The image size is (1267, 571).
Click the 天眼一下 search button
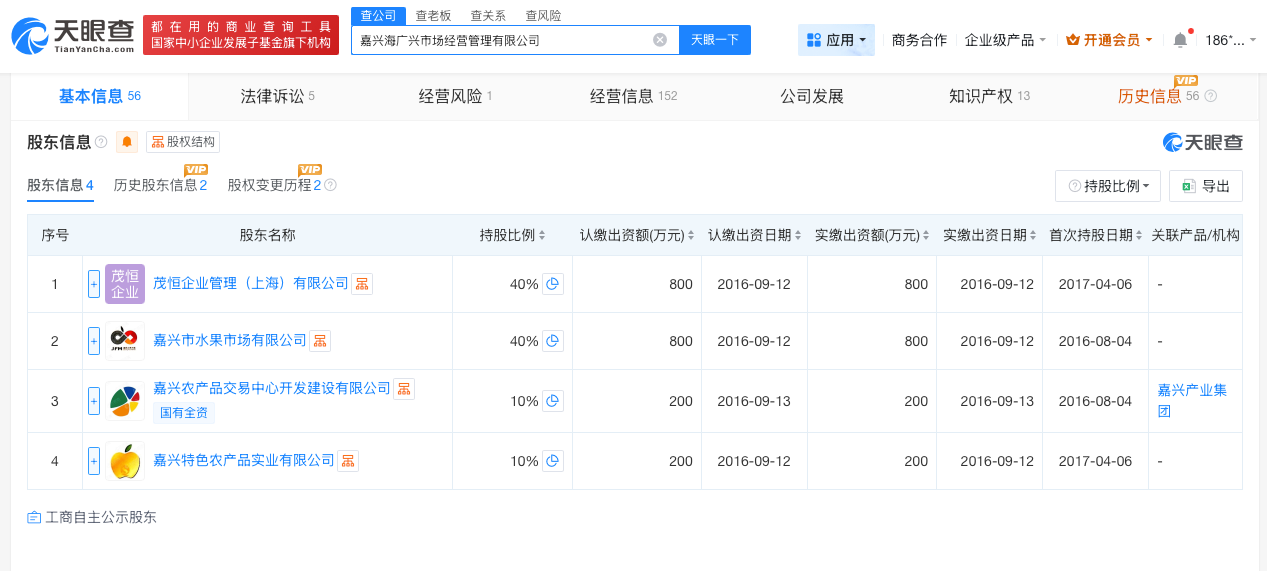(x=715, y=40)
